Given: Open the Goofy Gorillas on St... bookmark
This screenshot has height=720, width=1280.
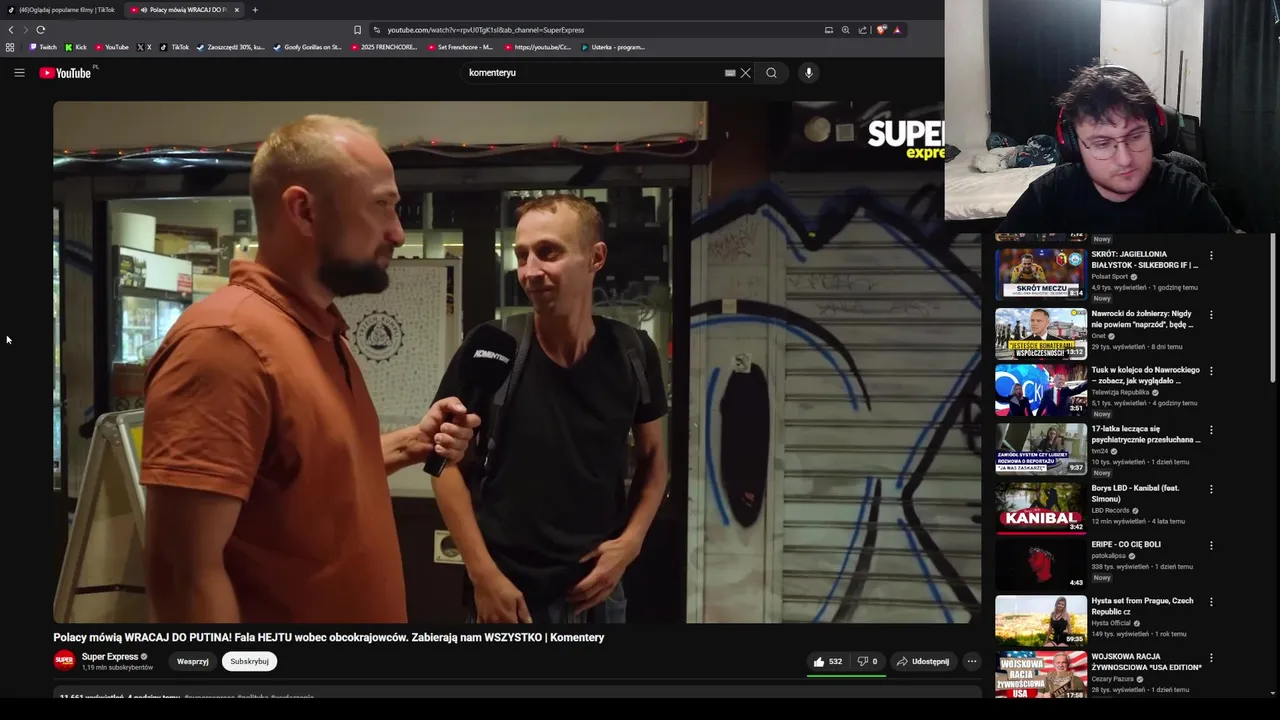Looking at the screenshot, I should click(x=307, y=47).
